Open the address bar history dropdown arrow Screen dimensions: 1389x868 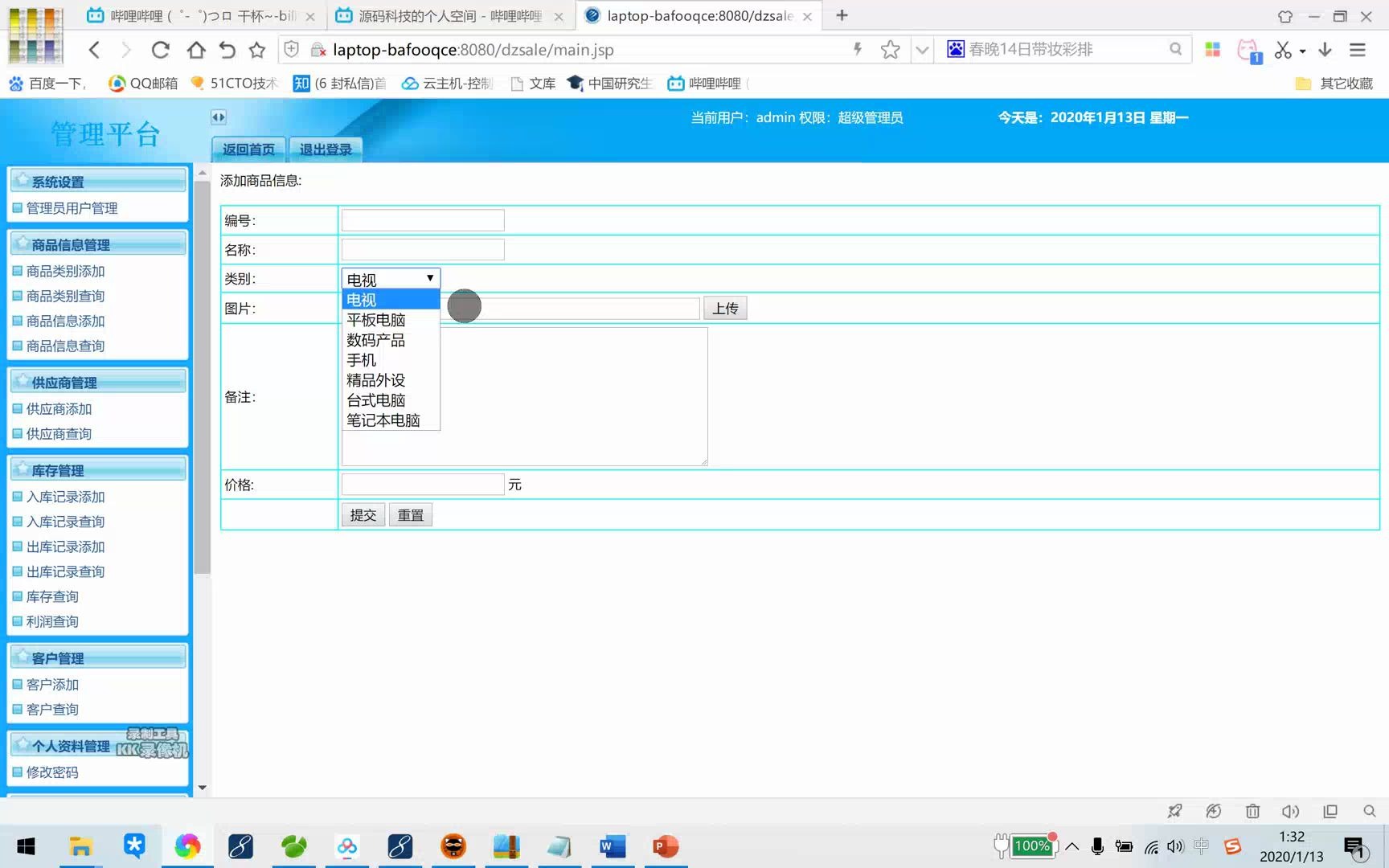point(921,49)
